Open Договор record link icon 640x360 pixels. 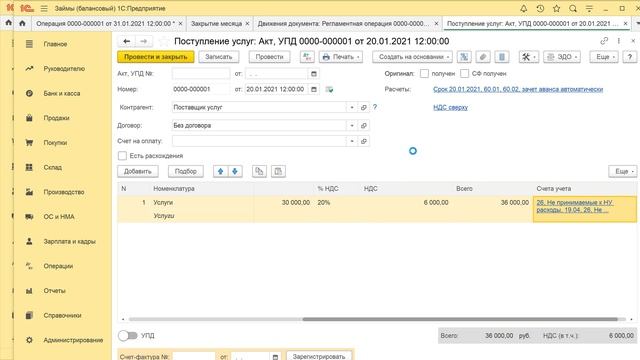[364, 125]
